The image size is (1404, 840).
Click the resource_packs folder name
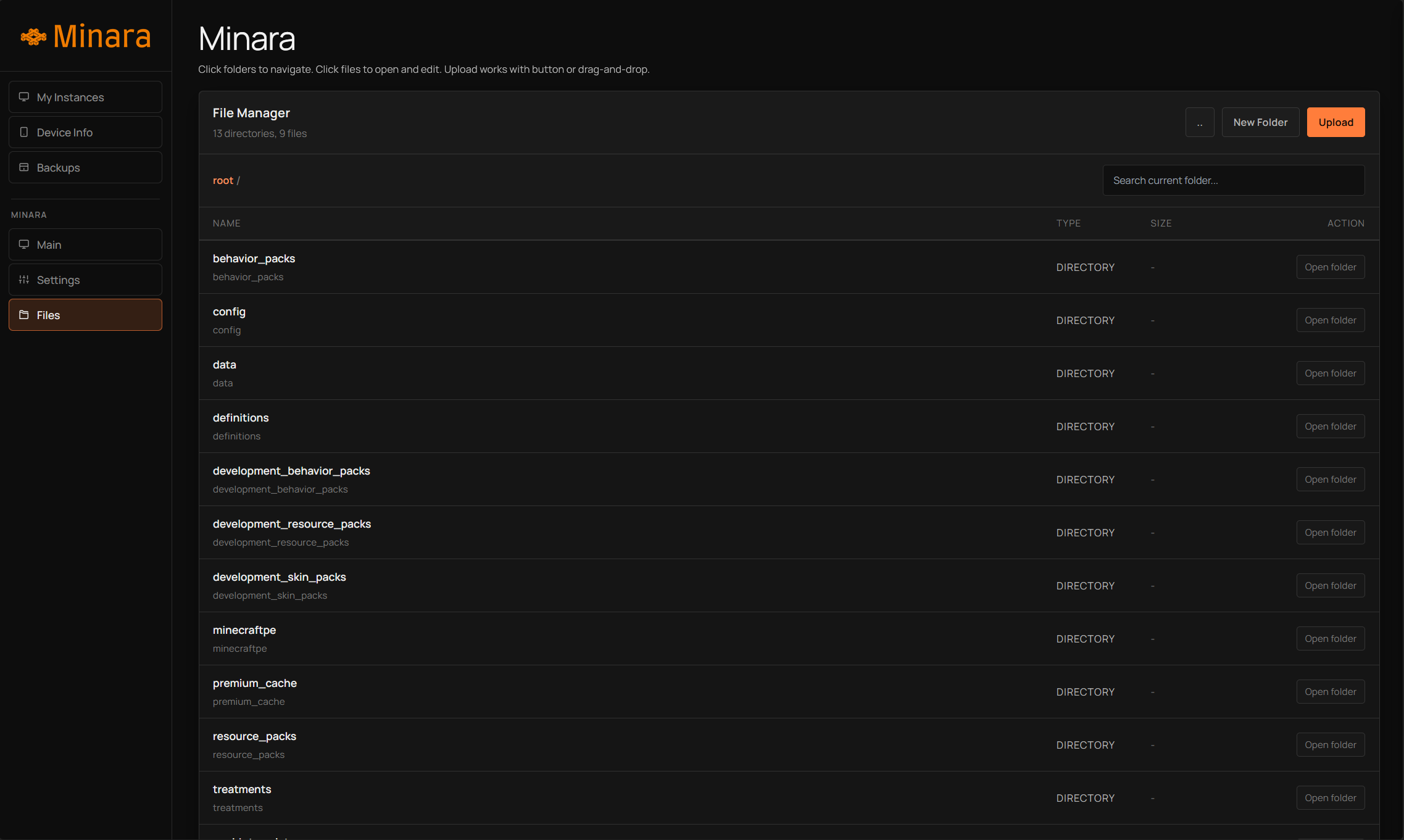(x=254, y=736)
